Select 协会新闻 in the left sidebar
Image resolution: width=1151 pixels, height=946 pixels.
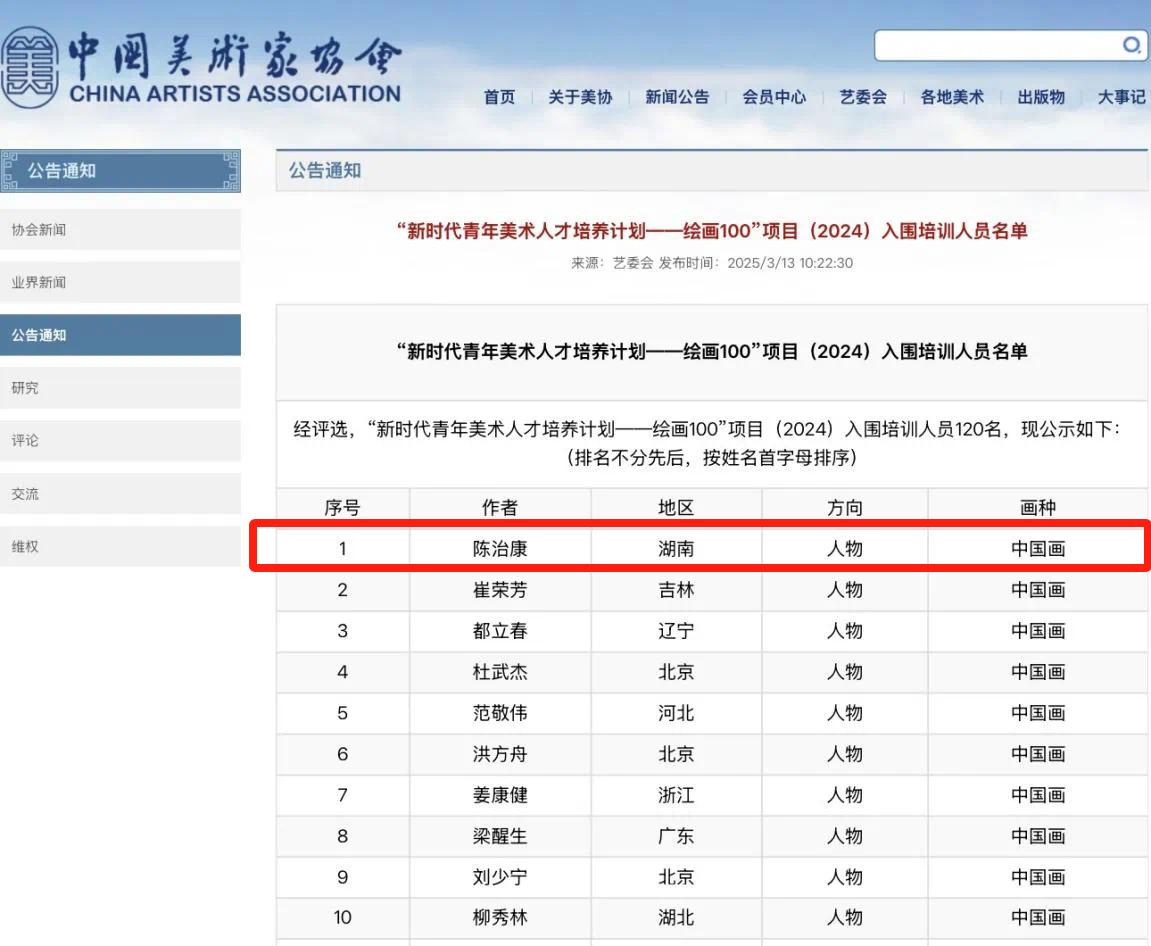(120, 229)
